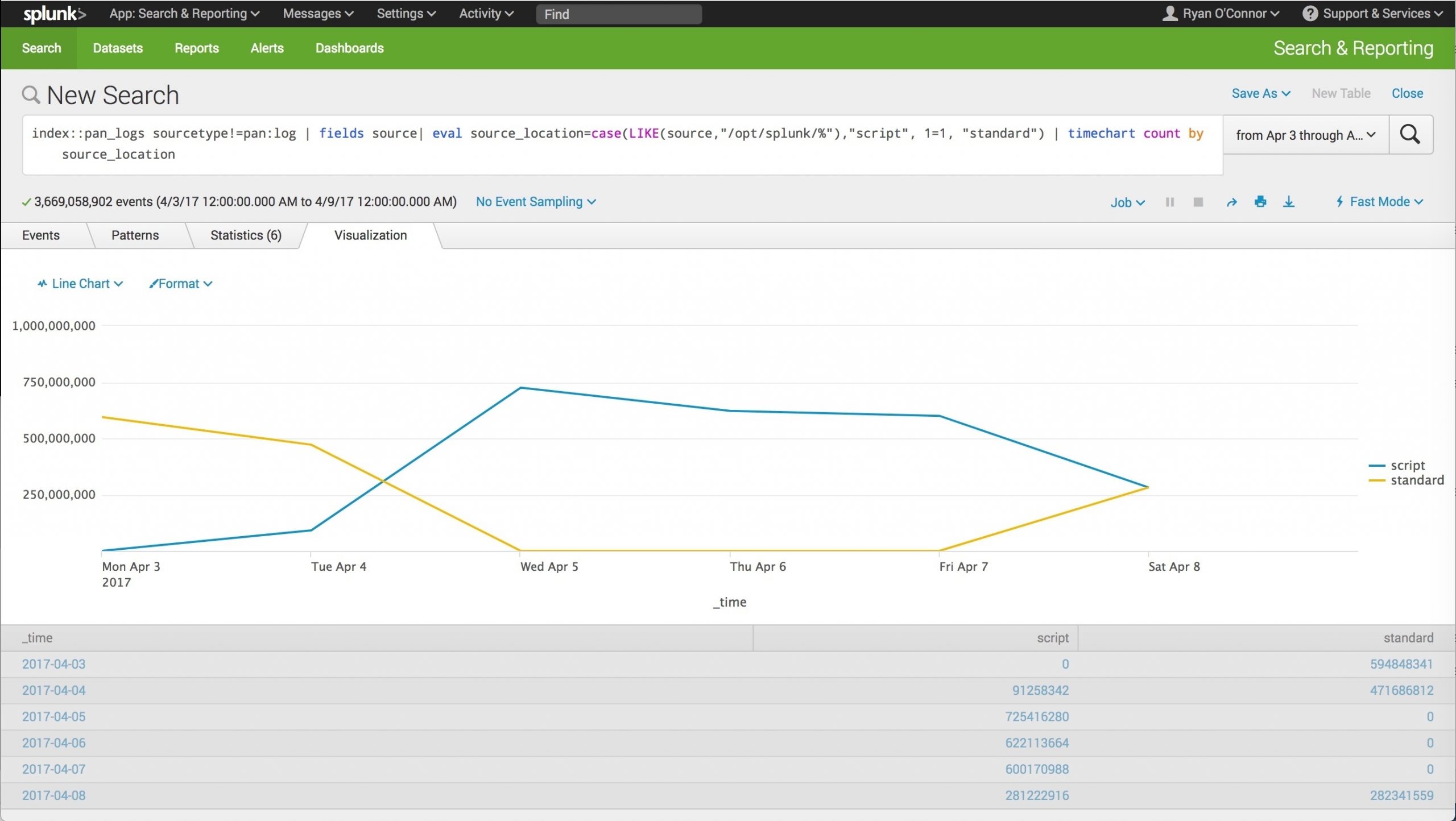The height and width of the screenshot is (821, 1456).
Task: Pause the running search job
Action: point(1170,202)
